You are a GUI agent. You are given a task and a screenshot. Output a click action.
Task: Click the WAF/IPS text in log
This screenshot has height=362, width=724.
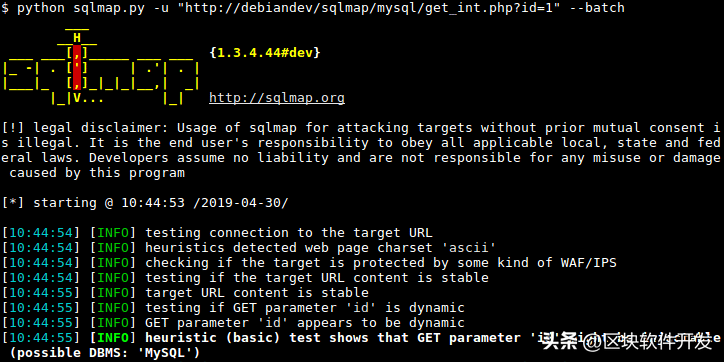pos(588,263)
